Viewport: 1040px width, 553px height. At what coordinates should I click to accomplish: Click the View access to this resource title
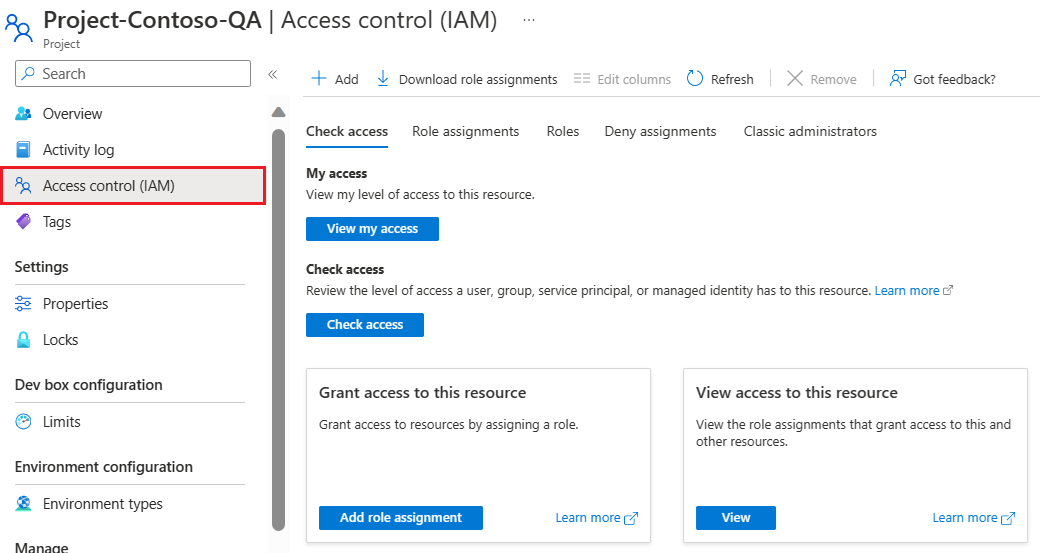tap(797, 393)
